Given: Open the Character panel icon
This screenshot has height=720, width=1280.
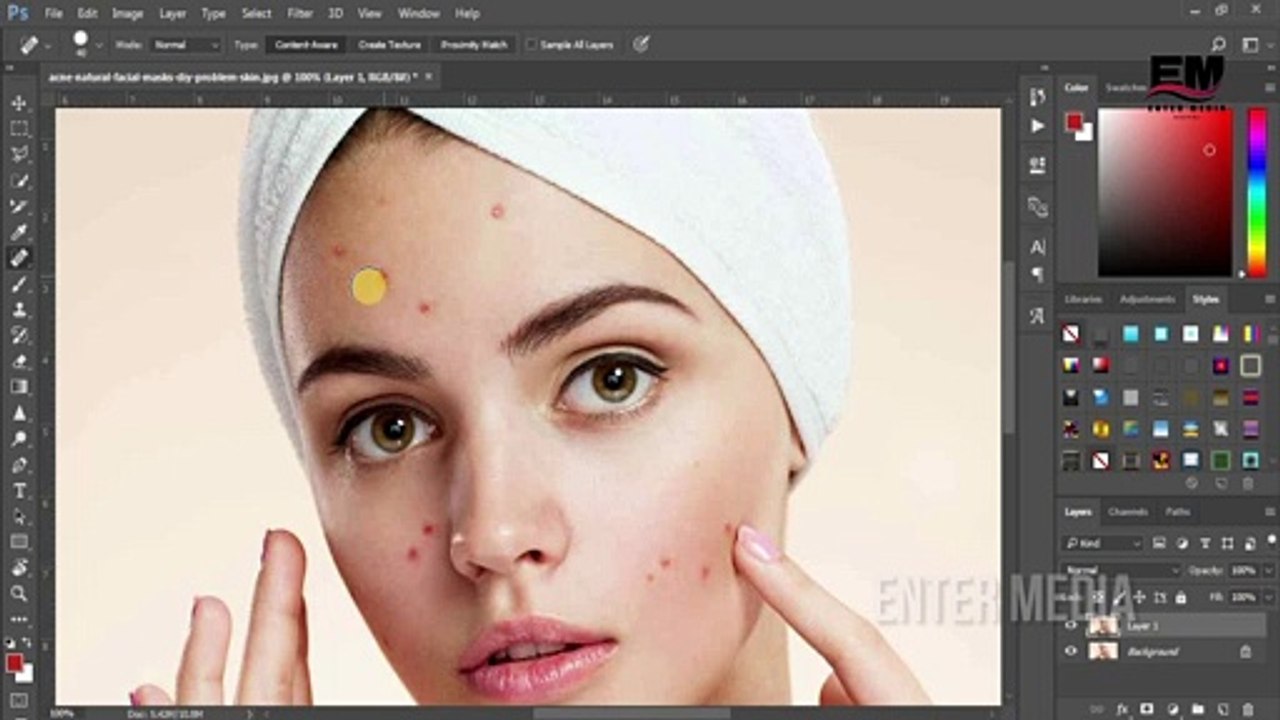Looking at the screenshot, I should [1037, 247].
